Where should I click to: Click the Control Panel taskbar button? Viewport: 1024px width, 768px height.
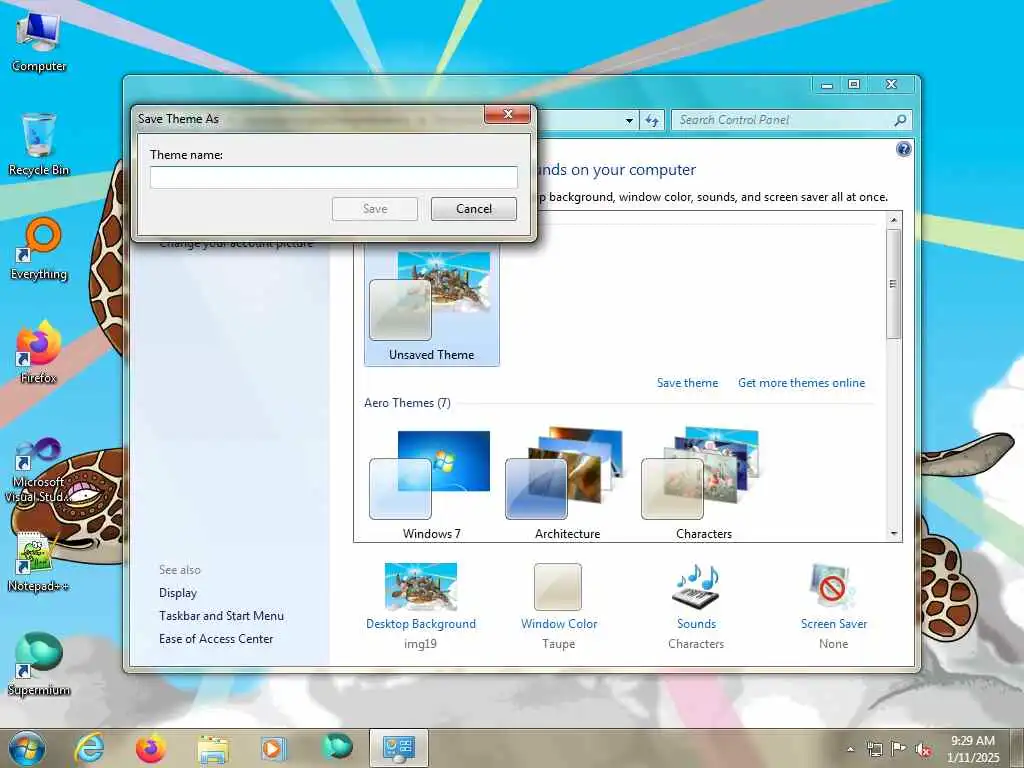coord(398,748)
